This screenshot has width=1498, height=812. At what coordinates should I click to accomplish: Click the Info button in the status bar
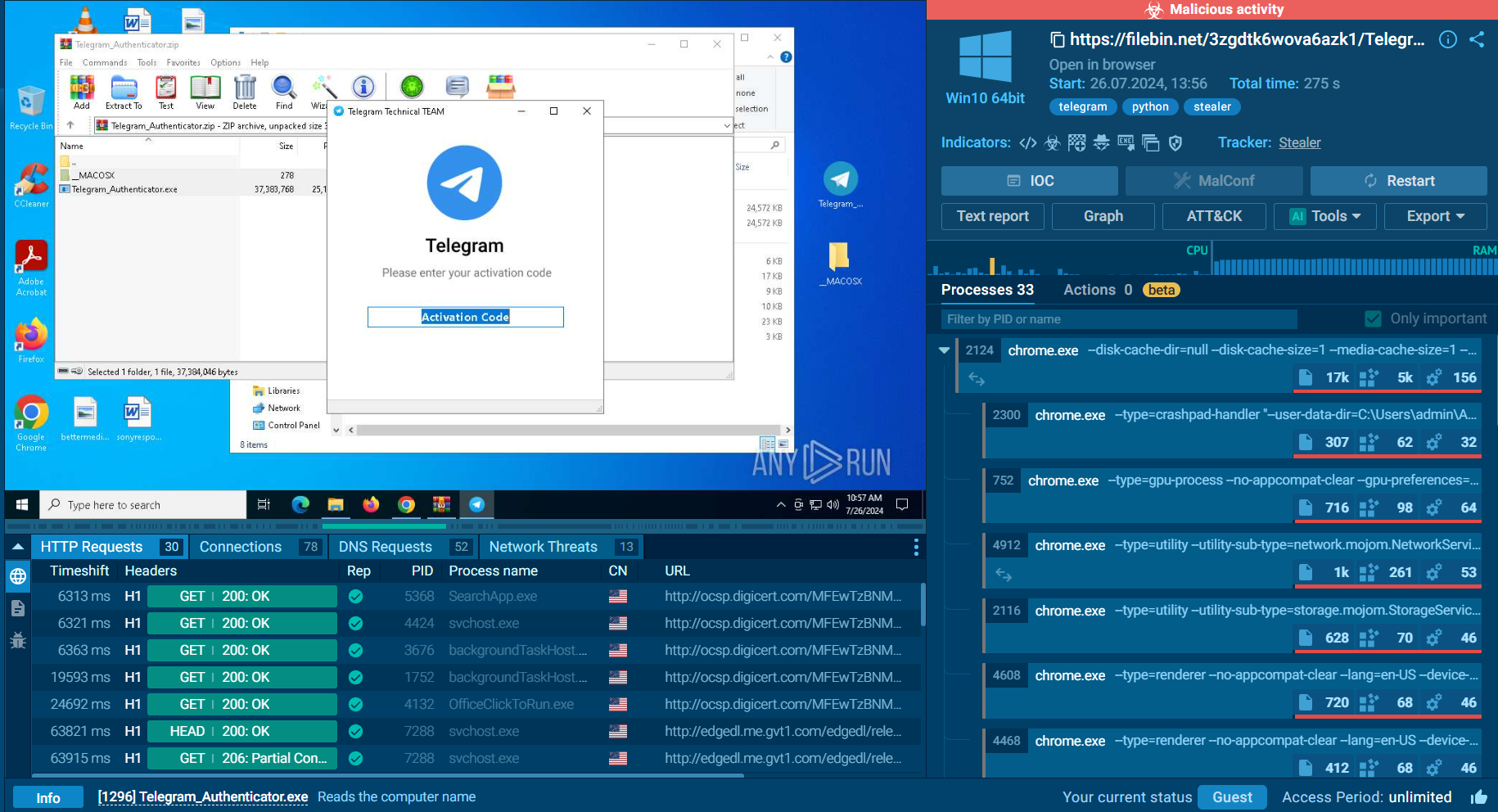coord(48,797)
